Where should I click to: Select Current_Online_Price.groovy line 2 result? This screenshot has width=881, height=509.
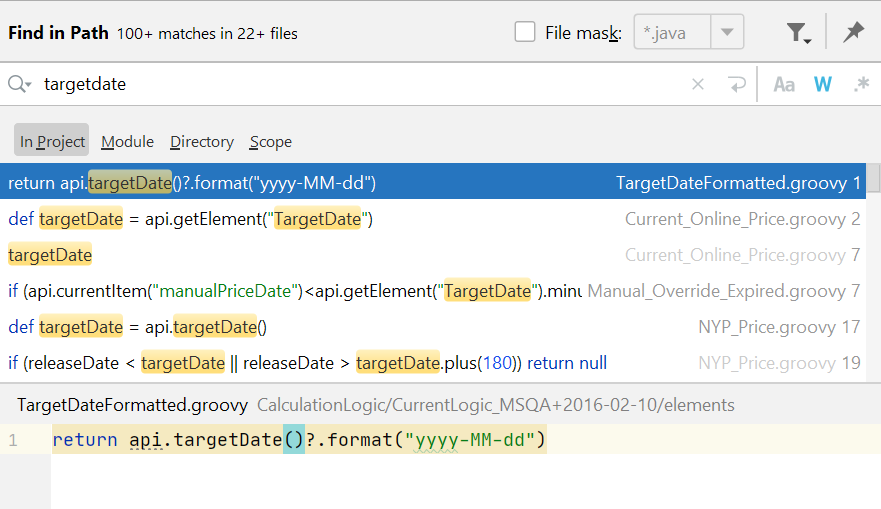[x=430, y=219]
